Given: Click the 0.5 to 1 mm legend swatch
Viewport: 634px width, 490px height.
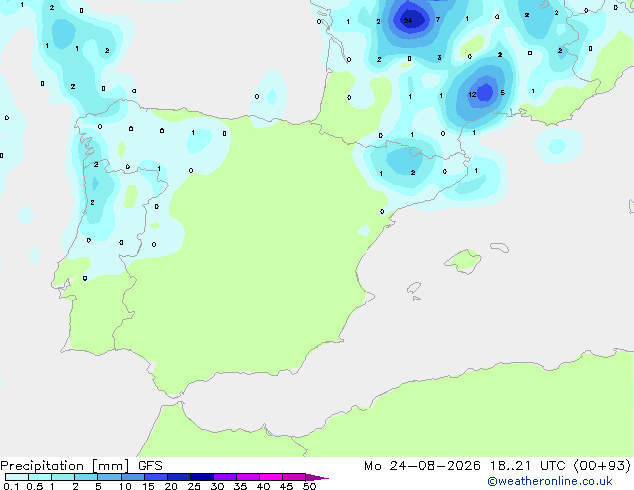Looking at the screenshot, I should (x=40, y=477).
